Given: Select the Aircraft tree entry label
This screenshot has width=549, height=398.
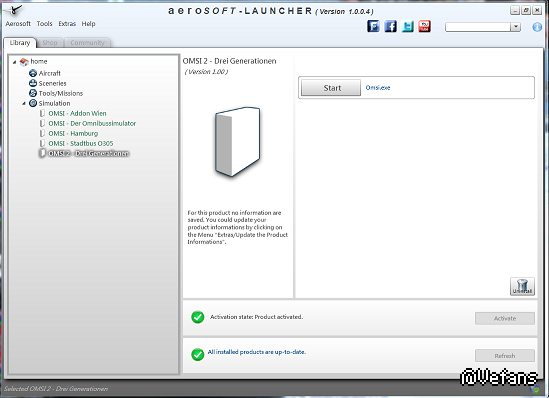Looking at the screenshot, I should click(x=50, y=73).
